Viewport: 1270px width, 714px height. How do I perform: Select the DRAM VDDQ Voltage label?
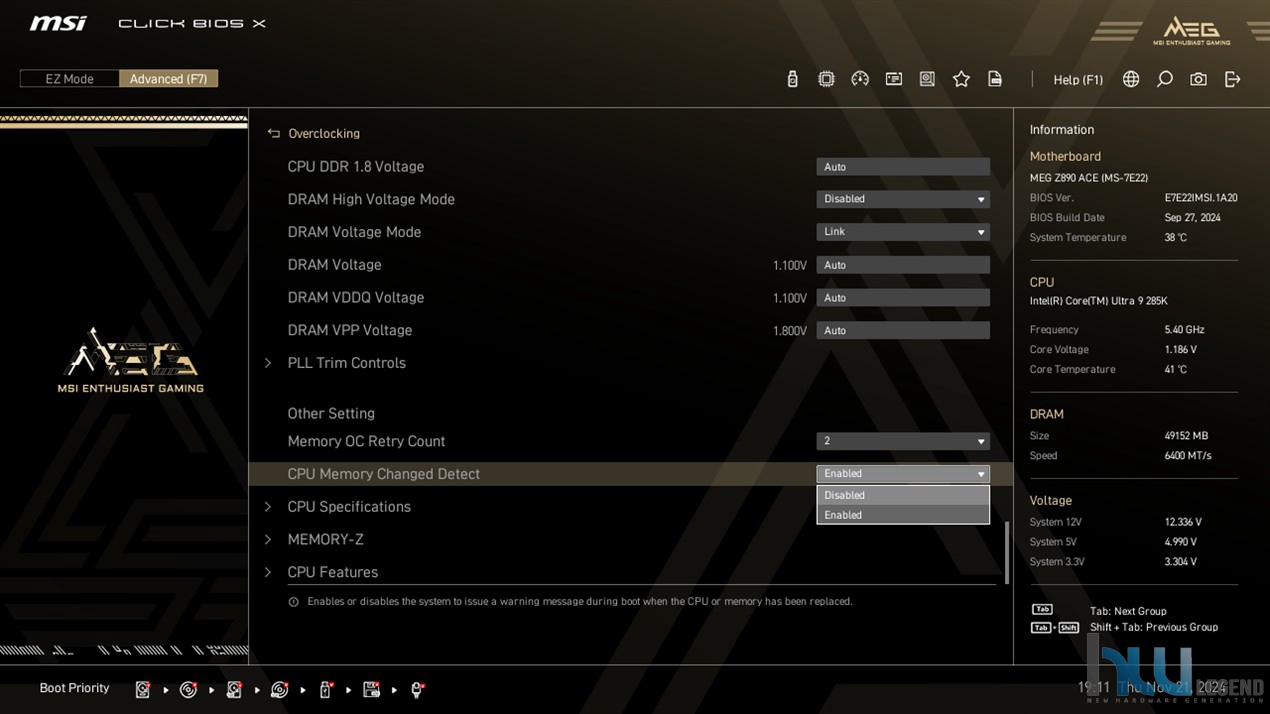[356, 298]
